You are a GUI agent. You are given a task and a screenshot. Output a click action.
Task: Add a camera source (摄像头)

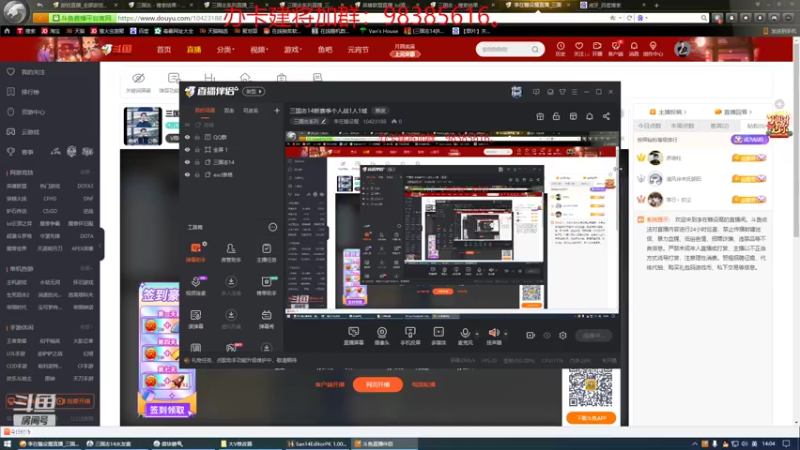382,336
